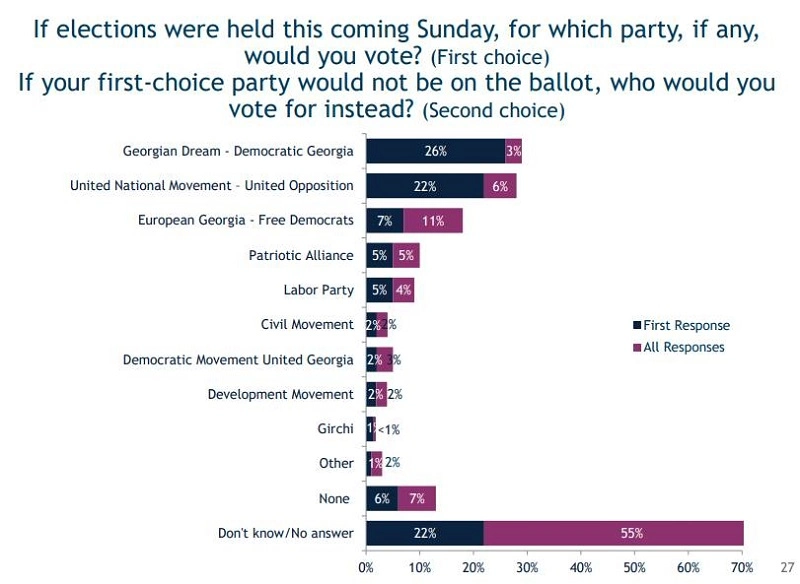Click the Don't know 22% dark segment
This screenshot has width=800, height=584.
425,533
